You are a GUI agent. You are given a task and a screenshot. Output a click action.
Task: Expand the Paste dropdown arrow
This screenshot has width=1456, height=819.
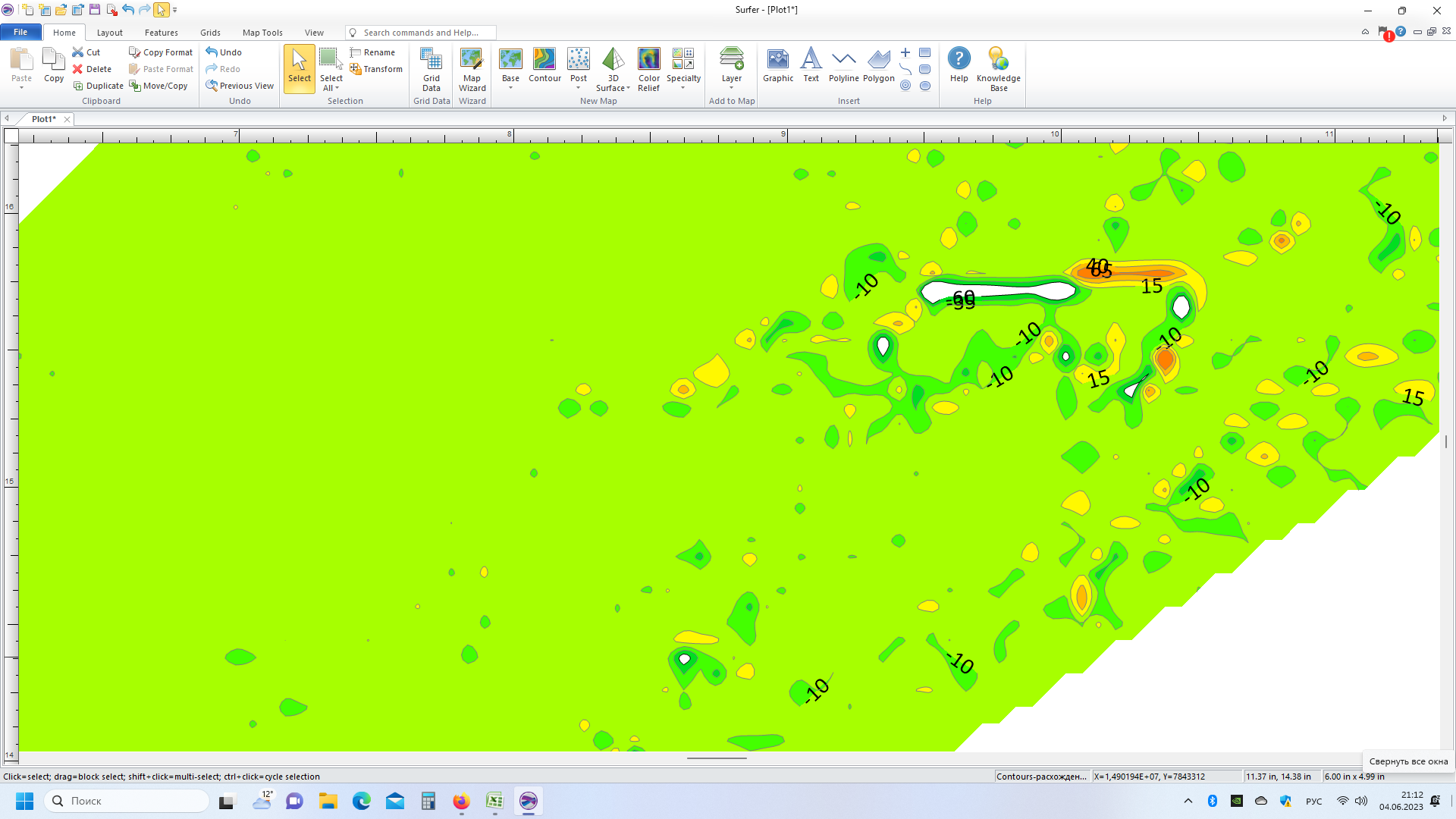pos(21,88)
